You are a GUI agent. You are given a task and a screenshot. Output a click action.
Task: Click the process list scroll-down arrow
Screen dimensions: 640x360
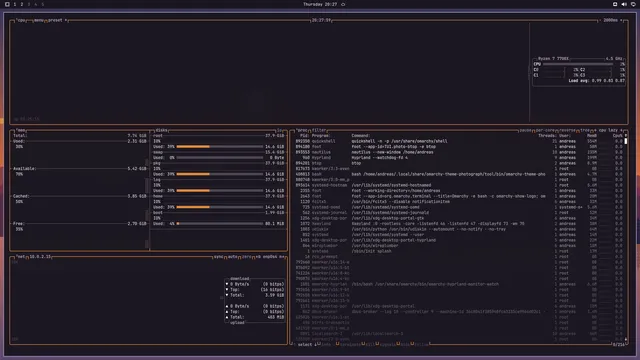pyautogui.click(x=626, y=339)
